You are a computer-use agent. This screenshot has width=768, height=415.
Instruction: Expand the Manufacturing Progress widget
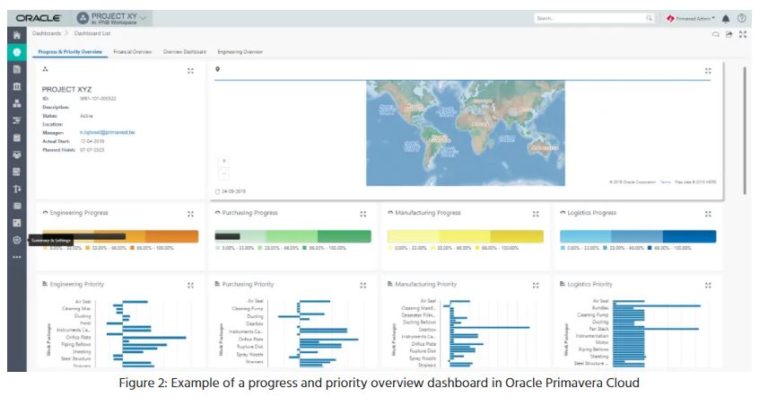536,214
